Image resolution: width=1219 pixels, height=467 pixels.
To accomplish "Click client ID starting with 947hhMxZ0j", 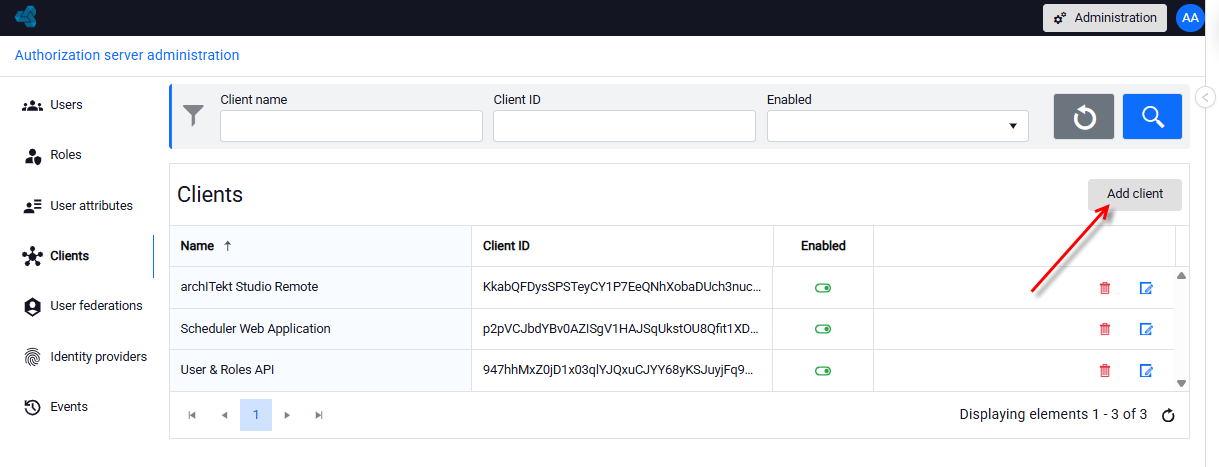I will [x=622, y=370].
